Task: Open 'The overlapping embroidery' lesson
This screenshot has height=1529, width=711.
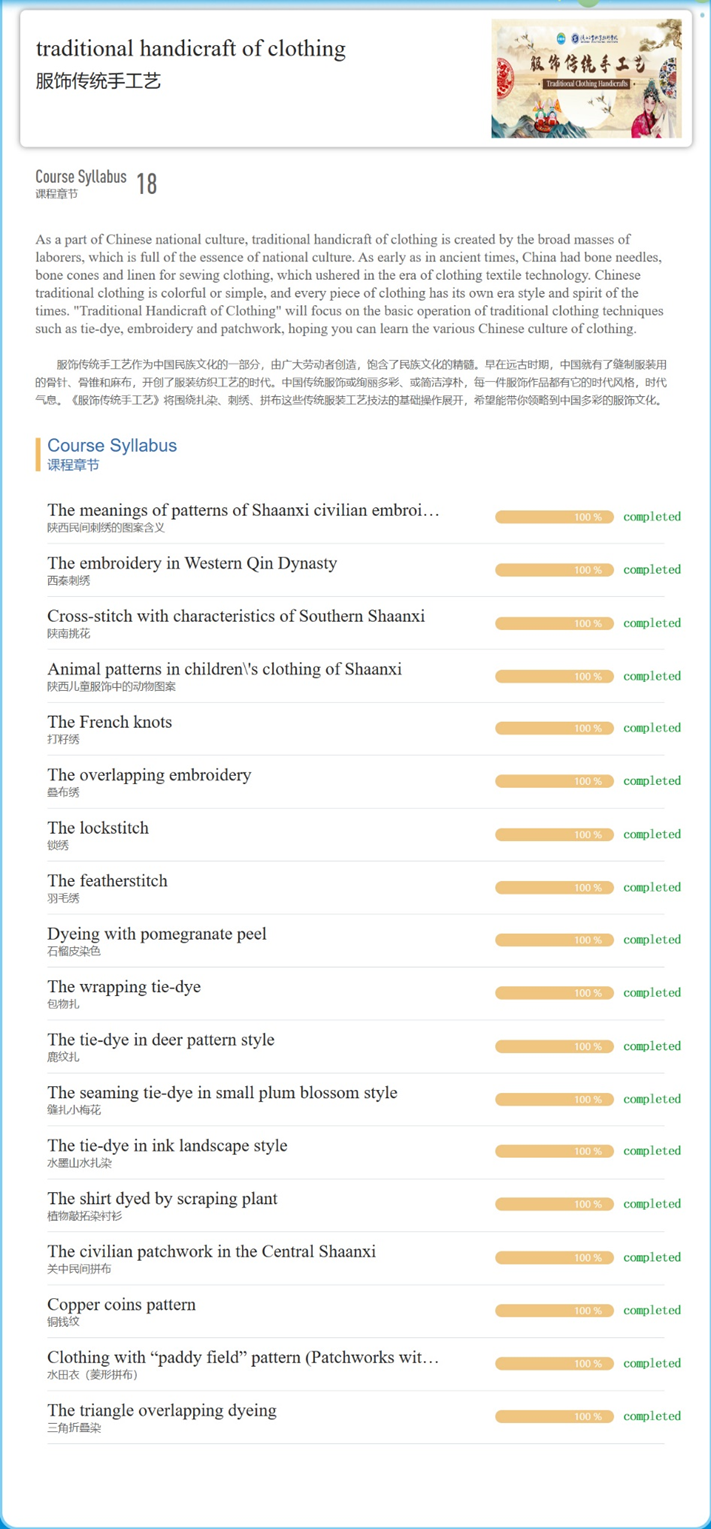Action: (149, 776)
